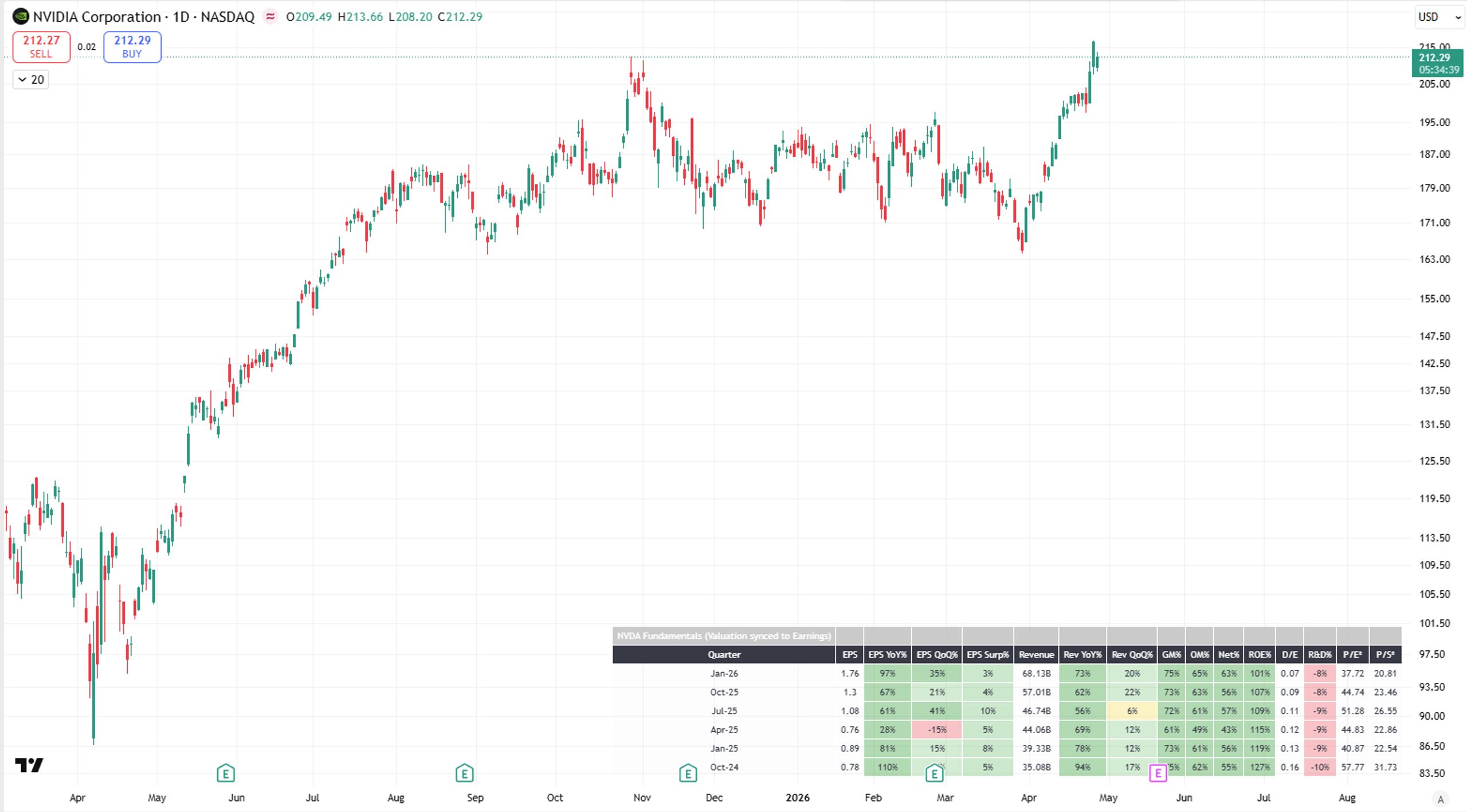Image resolution: width=1467 pixels, height=812 pixels.
Task: Click the EPS YoY% column header
Action: 887,654
